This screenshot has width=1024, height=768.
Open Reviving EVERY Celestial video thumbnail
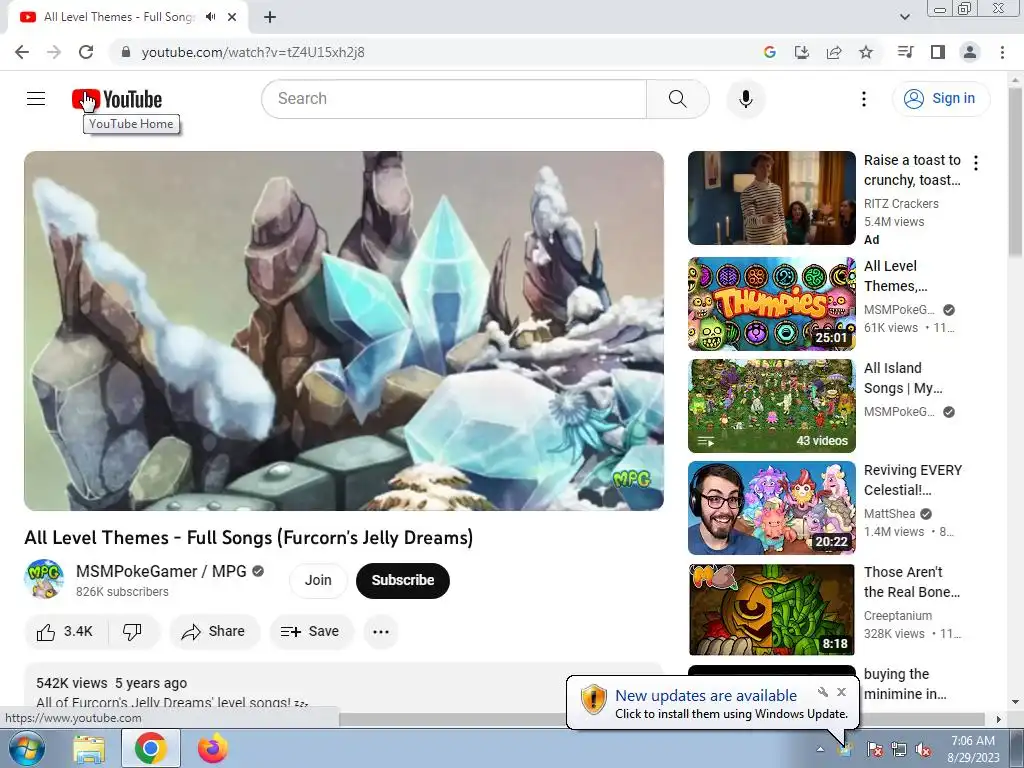click(x=771, y=508)
